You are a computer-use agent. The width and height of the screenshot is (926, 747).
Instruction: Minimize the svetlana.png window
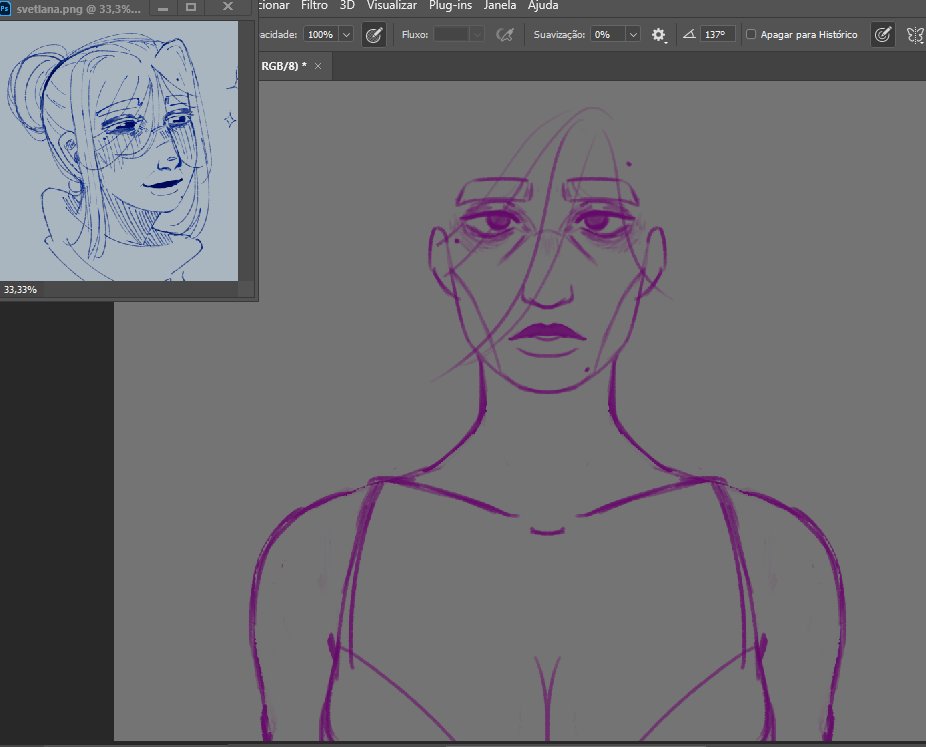(164, 8)
